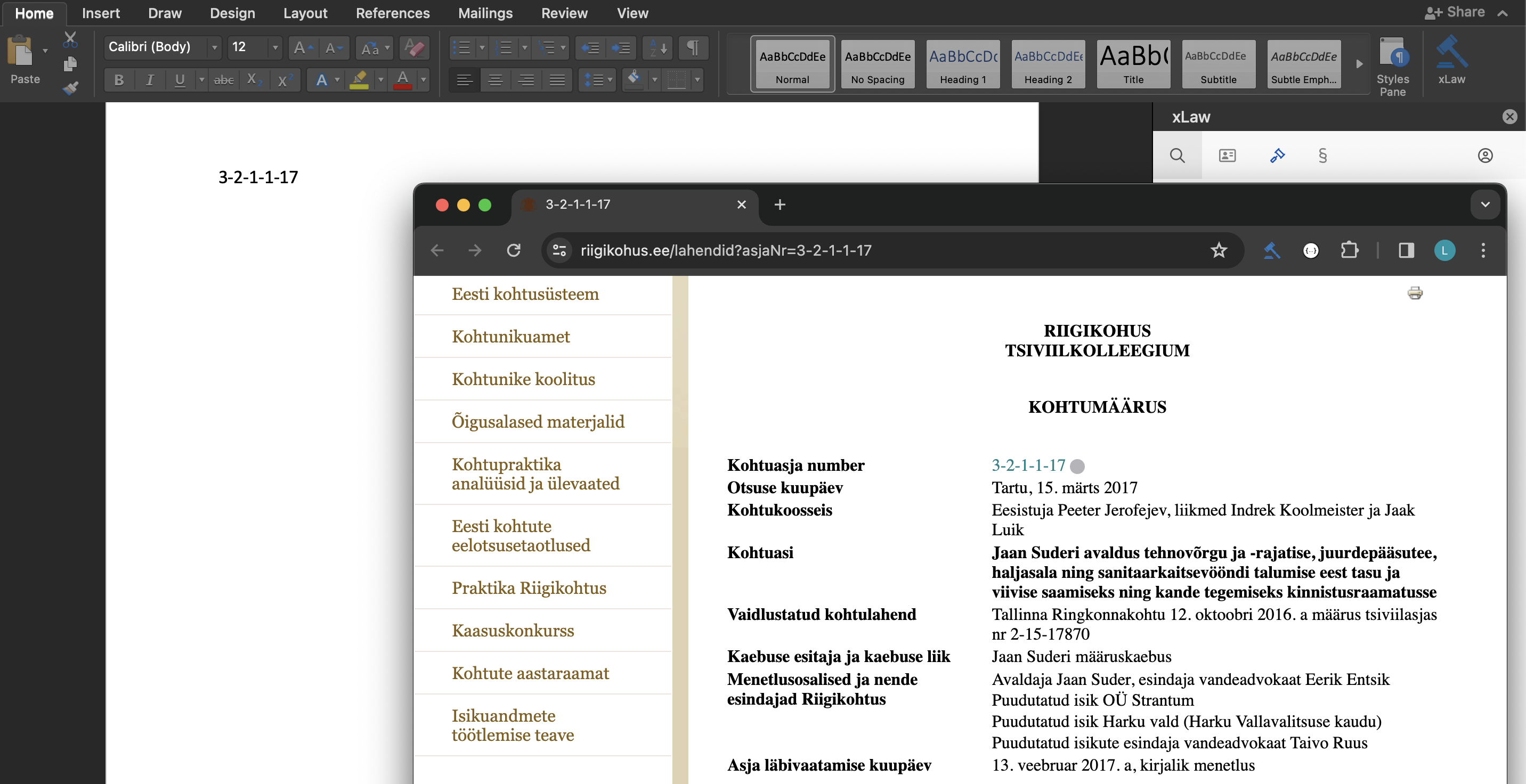Open the Kohtunikuamet sidebar link
This screenshot has height=784, width=1526.
click(510, 336)
